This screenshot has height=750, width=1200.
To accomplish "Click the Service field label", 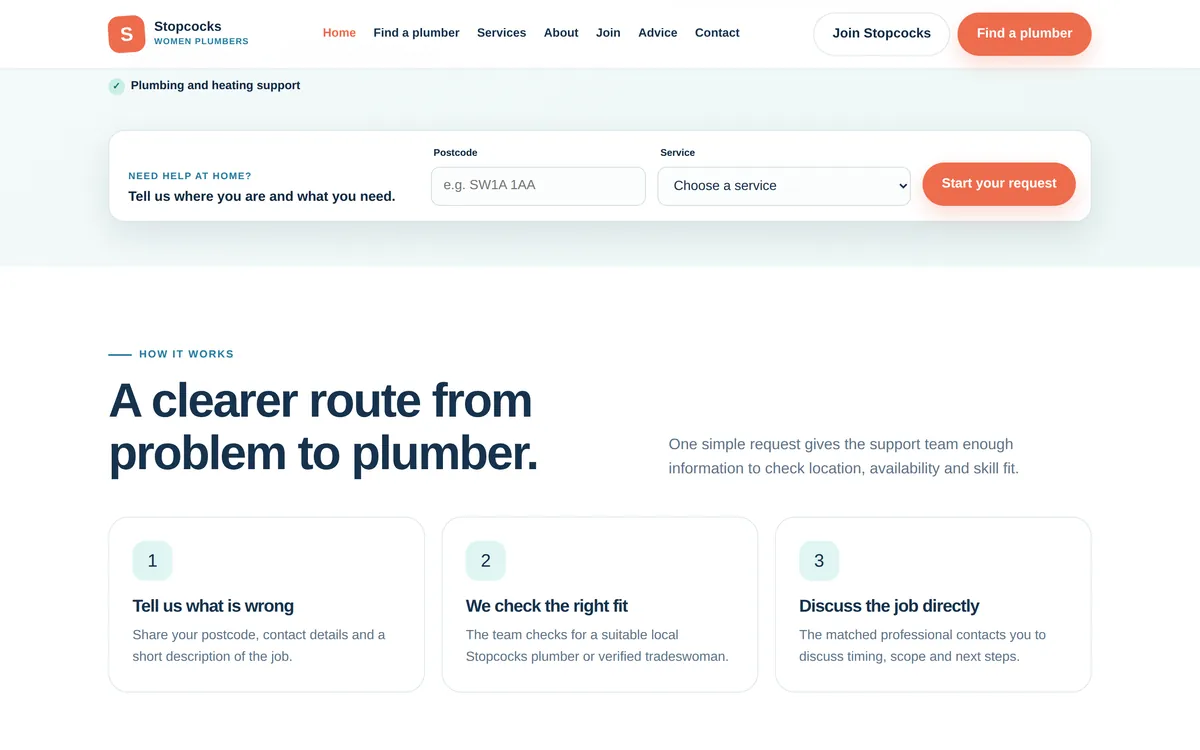I will (x=677, y=153).
